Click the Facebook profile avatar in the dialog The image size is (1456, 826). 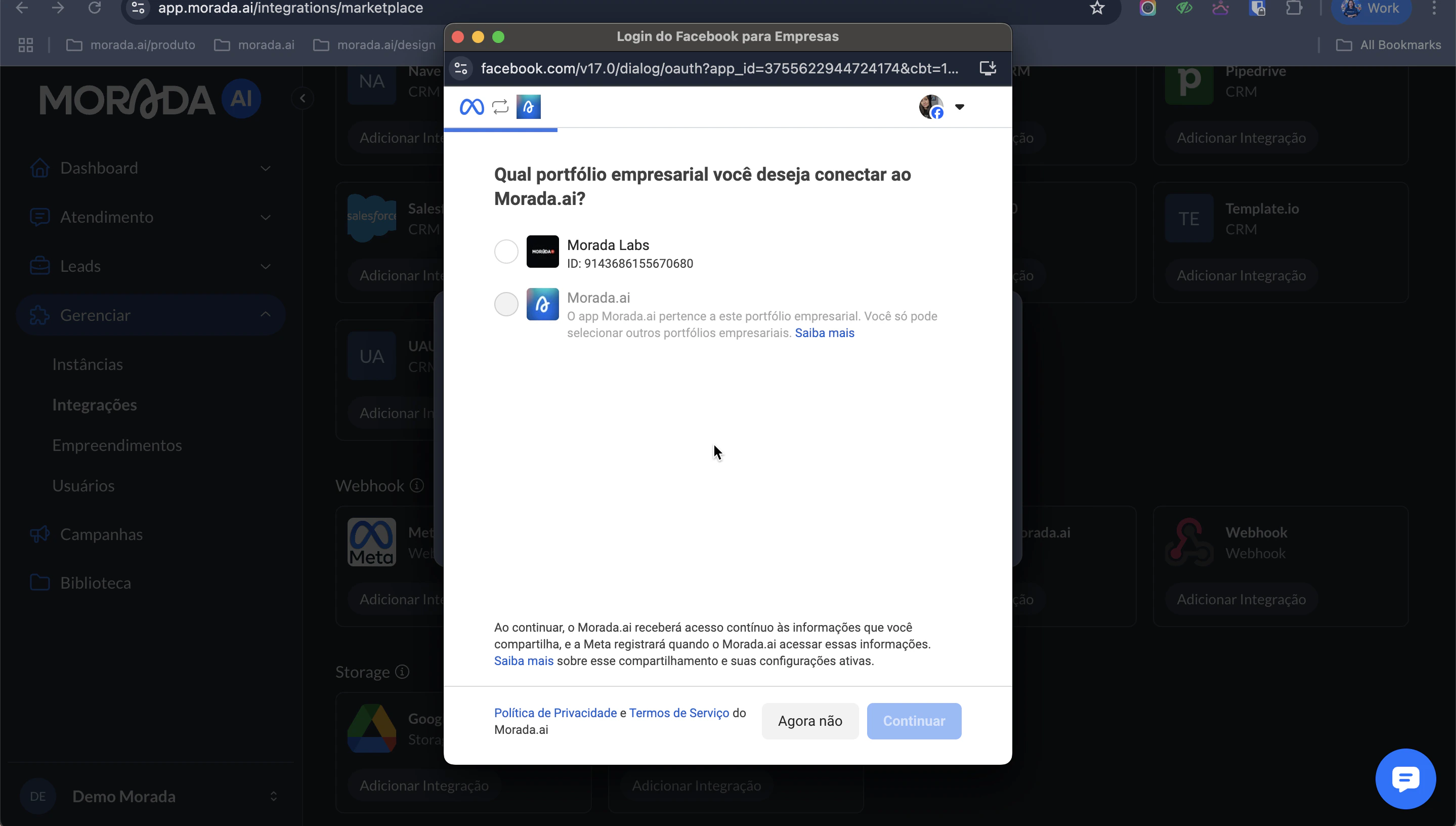tap(930, 107)
